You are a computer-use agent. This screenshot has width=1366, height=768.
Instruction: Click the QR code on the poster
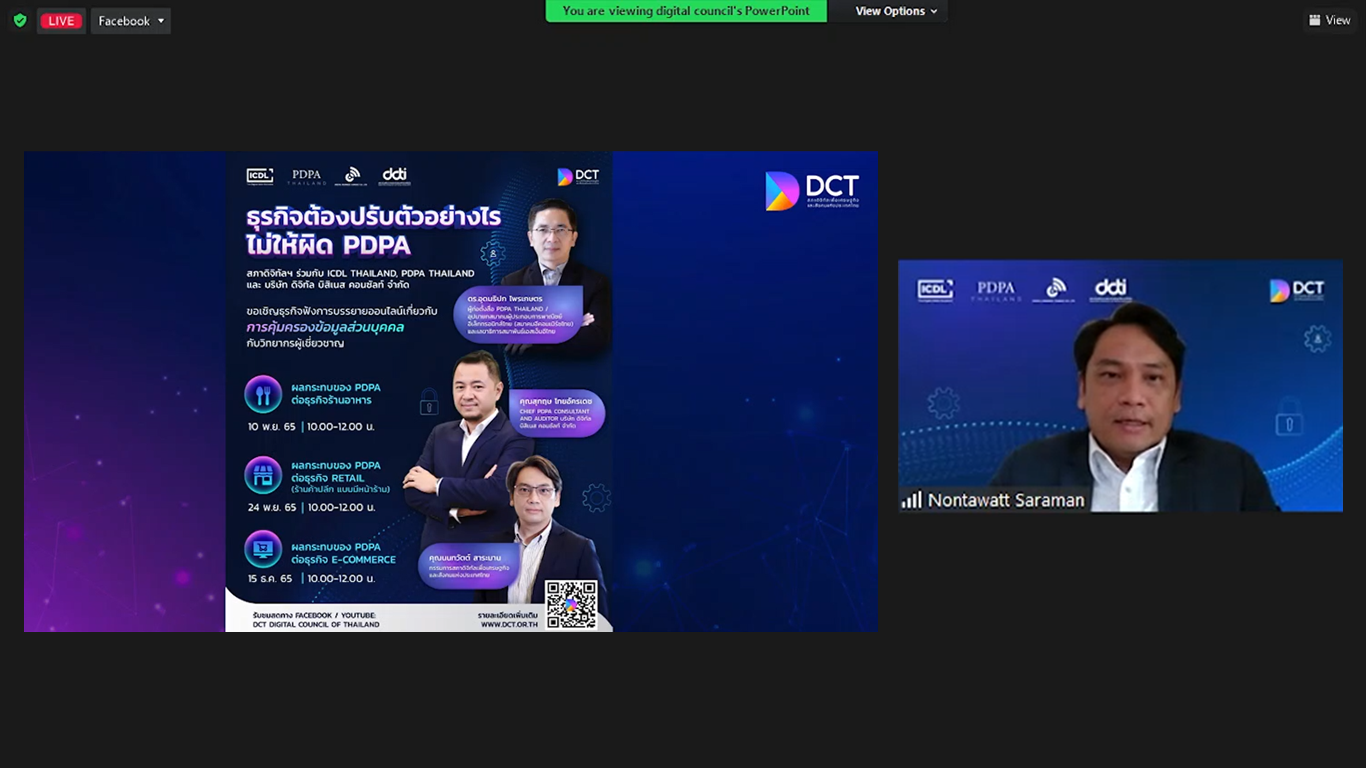pyautogui.click(x=571, y=604)
